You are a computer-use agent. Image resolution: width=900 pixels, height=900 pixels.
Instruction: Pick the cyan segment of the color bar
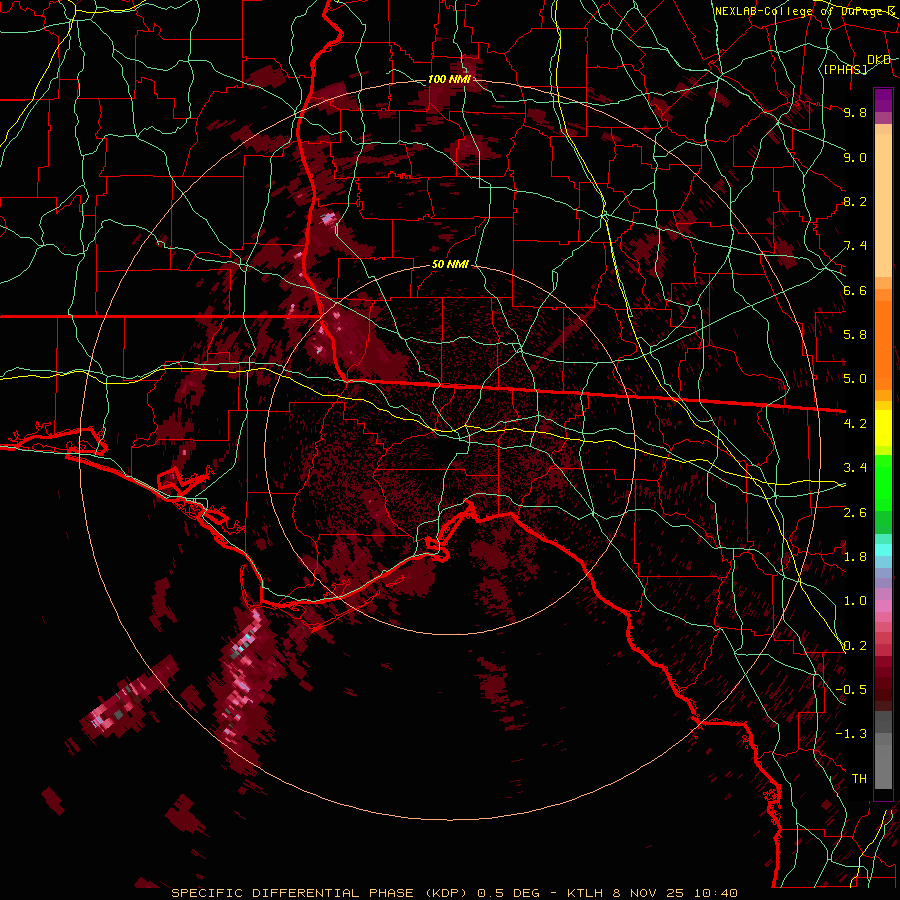[883, 549]
